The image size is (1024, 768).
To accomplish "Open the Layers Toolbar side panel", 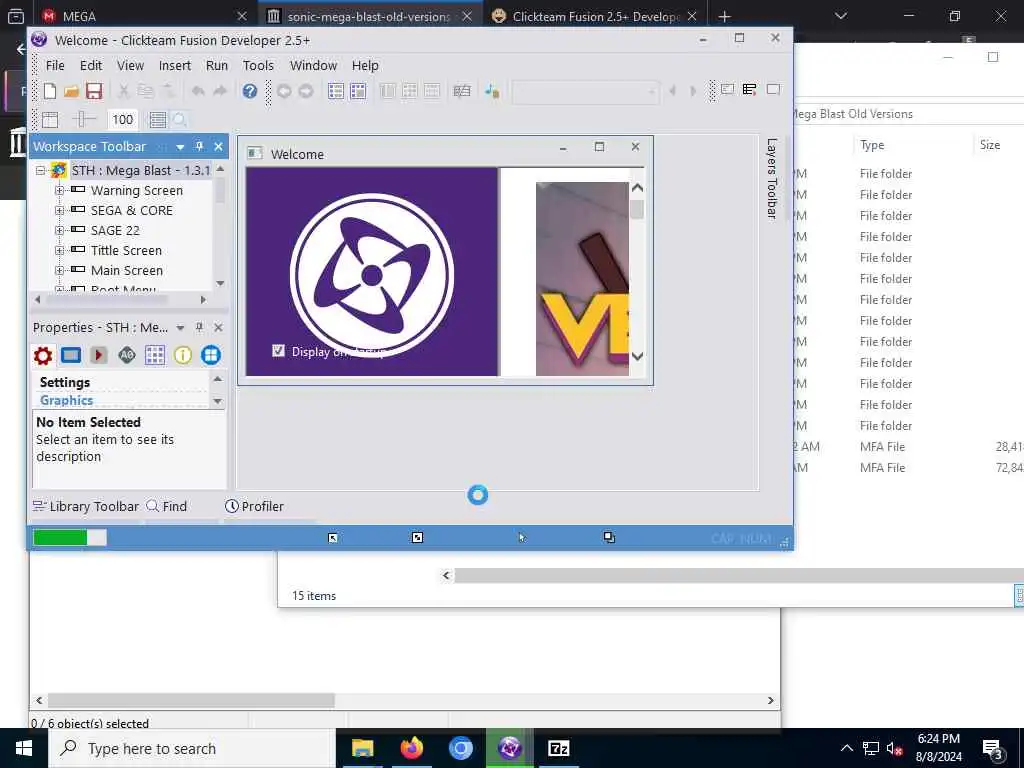I will click(771, 178).
